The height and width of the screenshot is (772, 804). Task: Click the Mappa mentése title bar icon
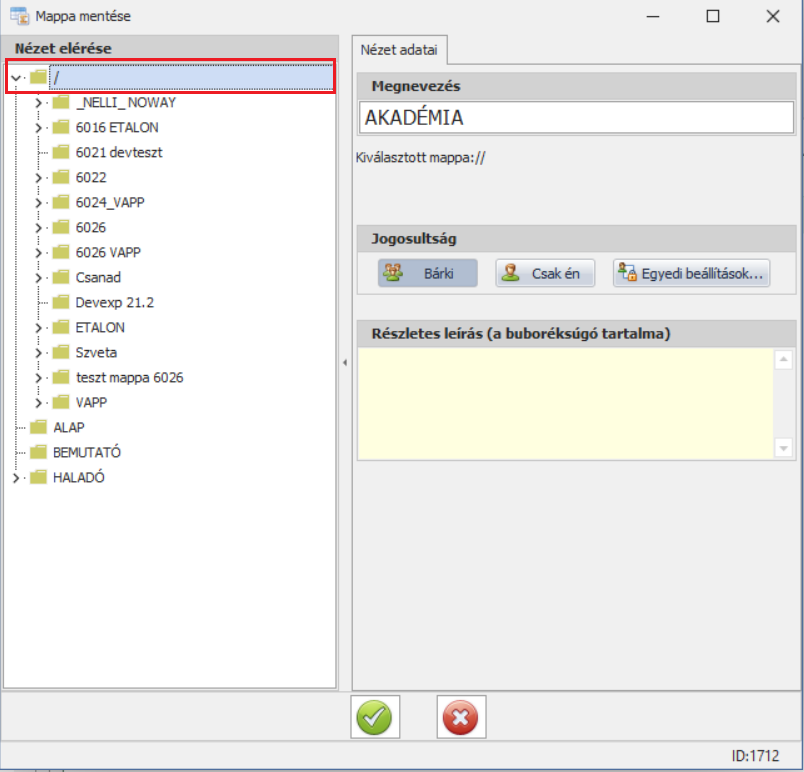[19, 16]
